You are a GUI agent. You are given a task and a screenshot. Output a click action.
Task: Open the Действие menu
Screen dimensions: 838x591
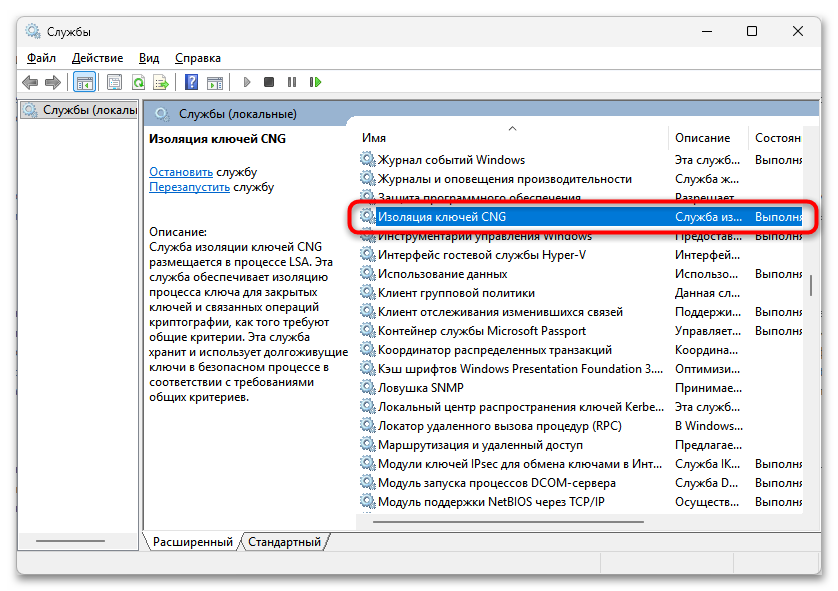click(97, 58)
